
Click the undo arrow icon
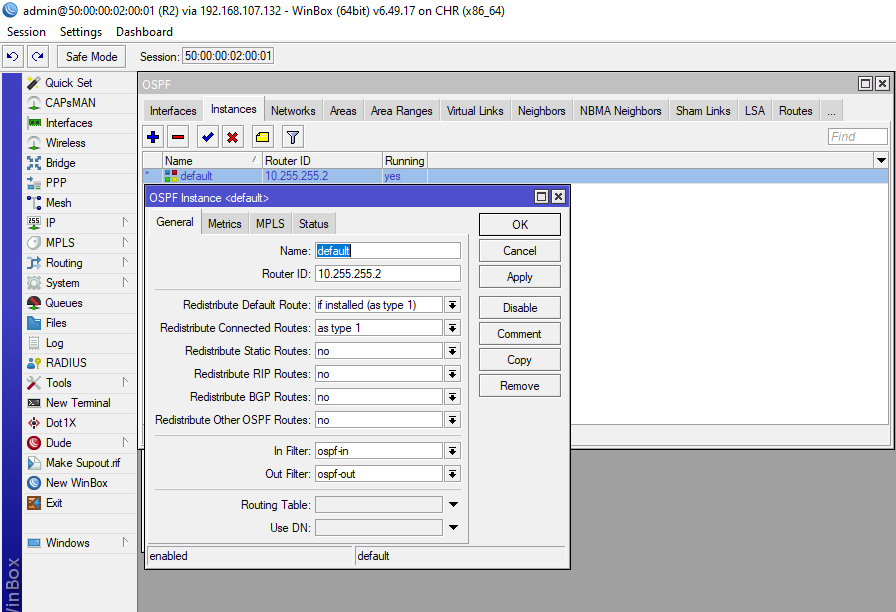(12, 56)
